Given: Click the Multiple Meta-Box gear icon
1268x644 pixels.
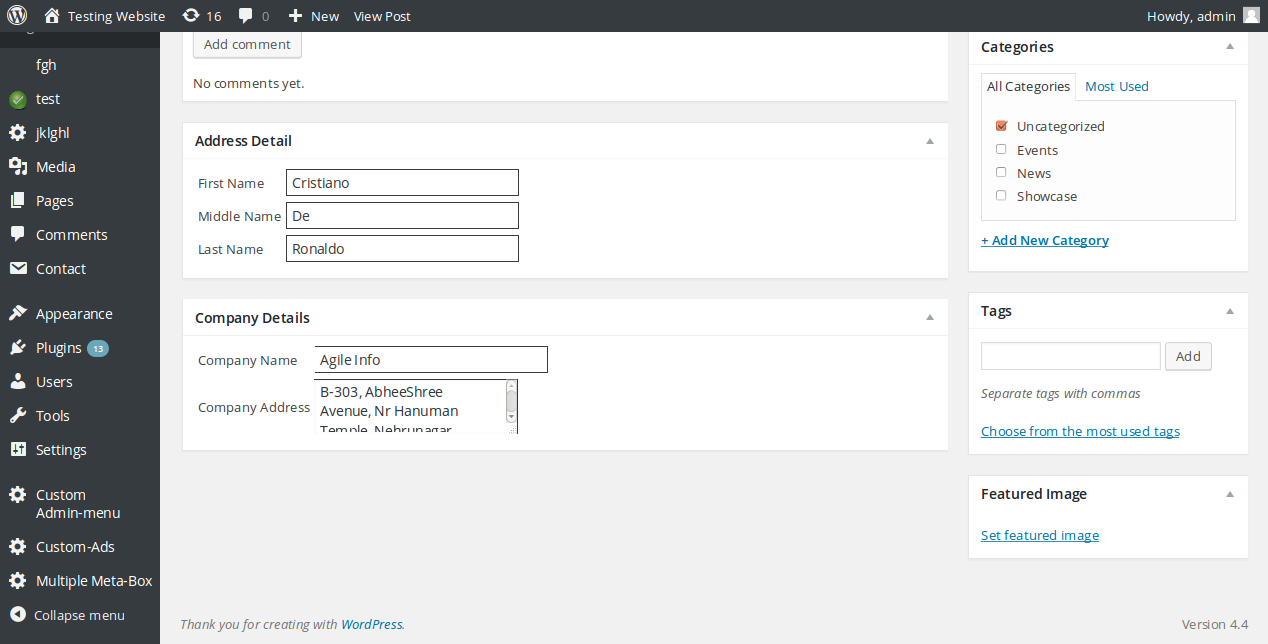Looking at the screenshot, I should tap(17, 581).
